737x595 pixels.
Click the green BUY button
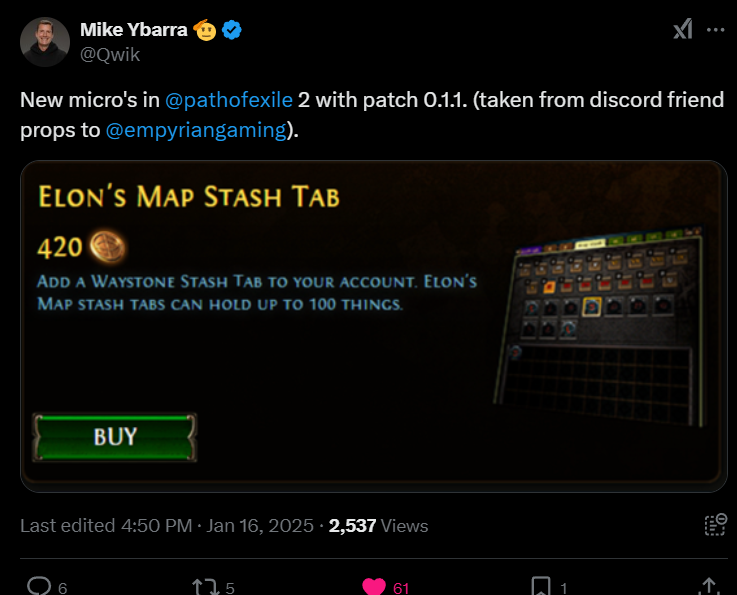[x=115, y=437]
